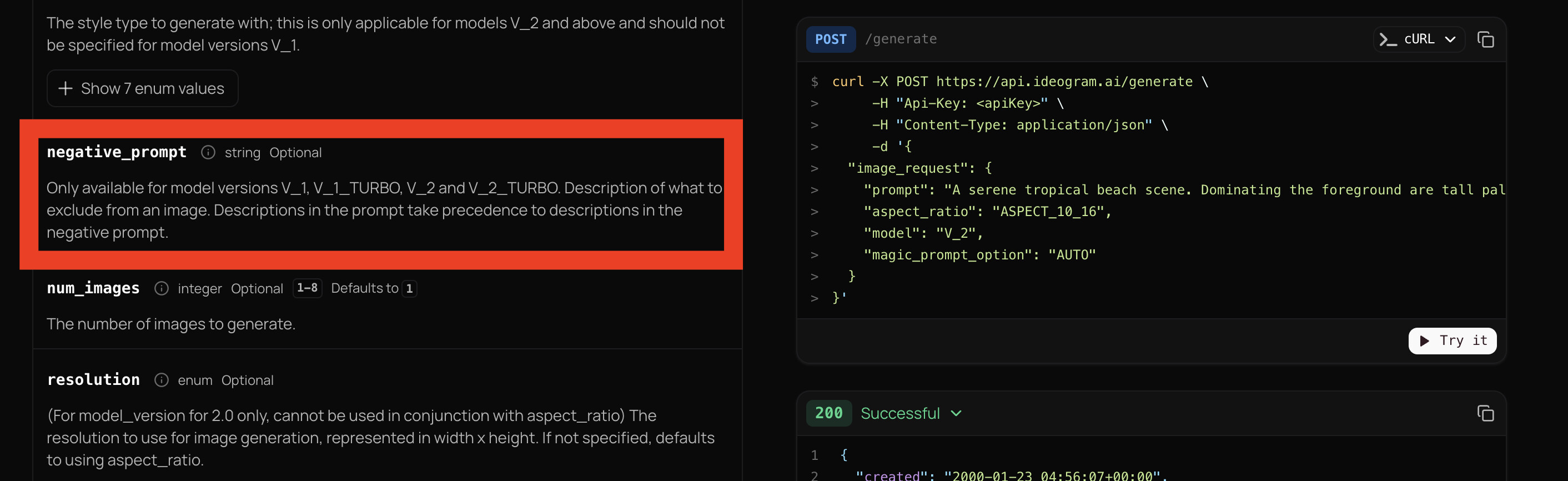Copy the 200 response JSON
This screenshot has width=1568, height=481.
point(1485,413)
